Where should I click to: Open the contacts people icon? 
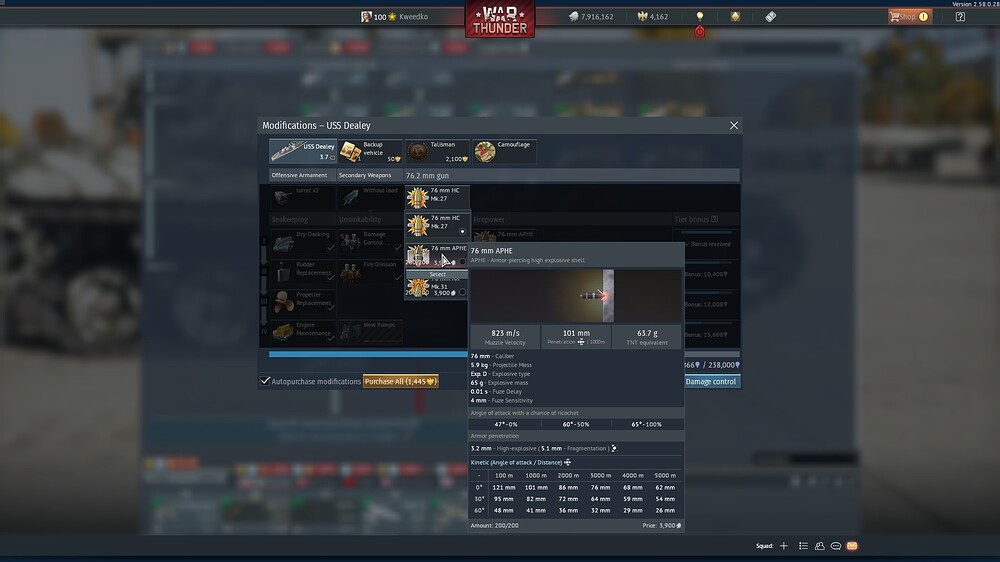(820, 546)
